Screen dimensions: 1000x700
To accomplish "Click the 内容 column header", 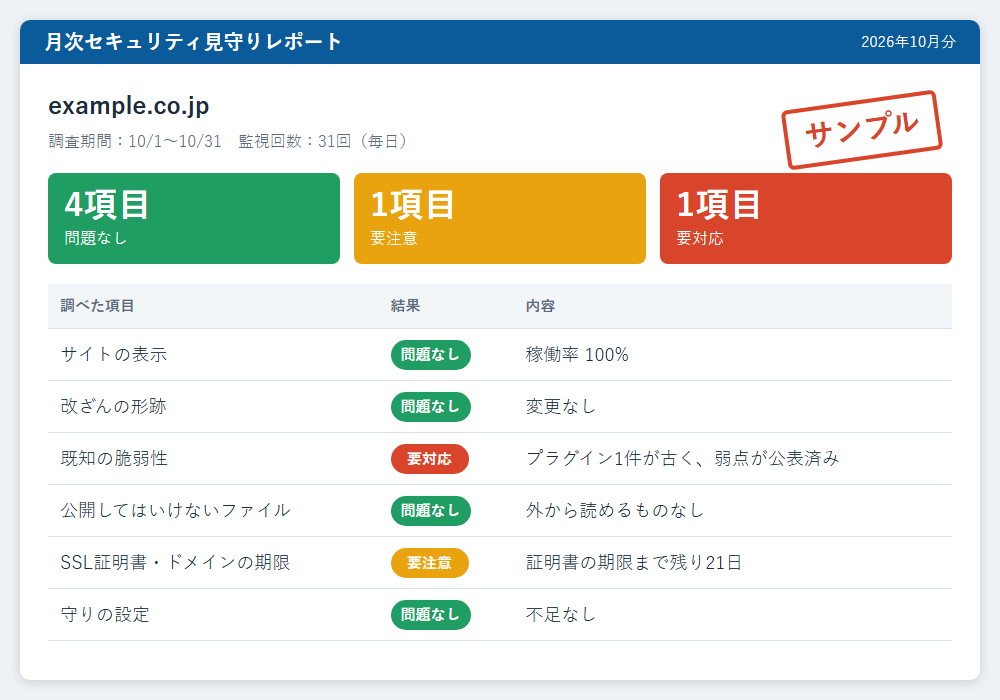I will tap(540, 306).
